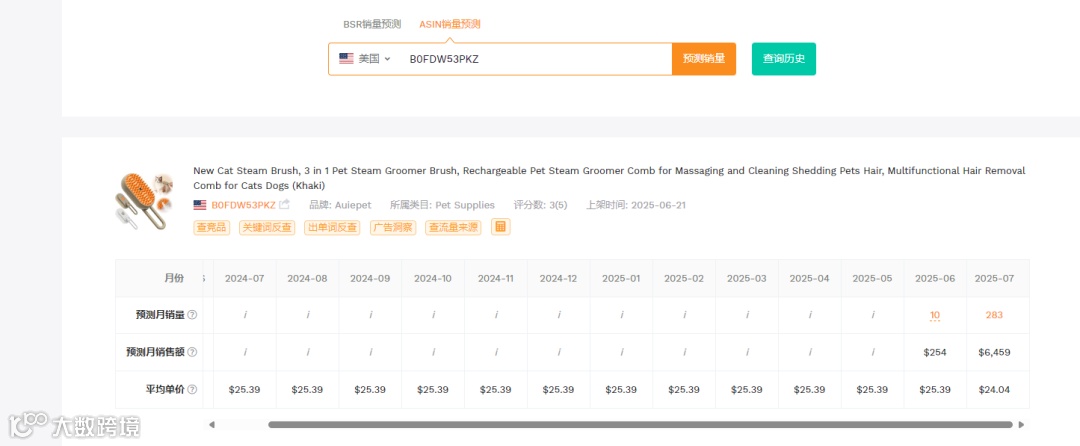The image size is (1080, 446).
Task: Click the table scrollbar left arrow
Action: coord(211,425)
